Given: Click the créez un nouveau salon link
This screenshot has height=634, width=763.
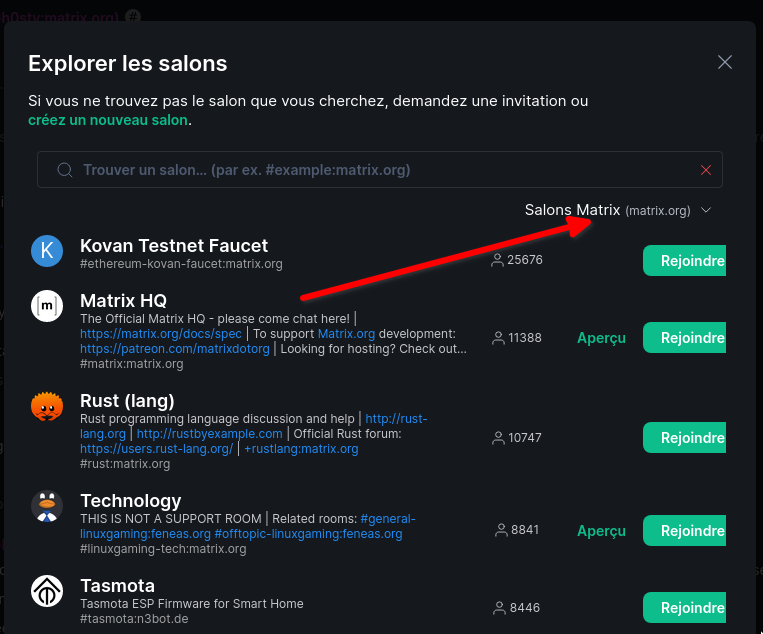Looking at the screenshot, I should point(108,120).
